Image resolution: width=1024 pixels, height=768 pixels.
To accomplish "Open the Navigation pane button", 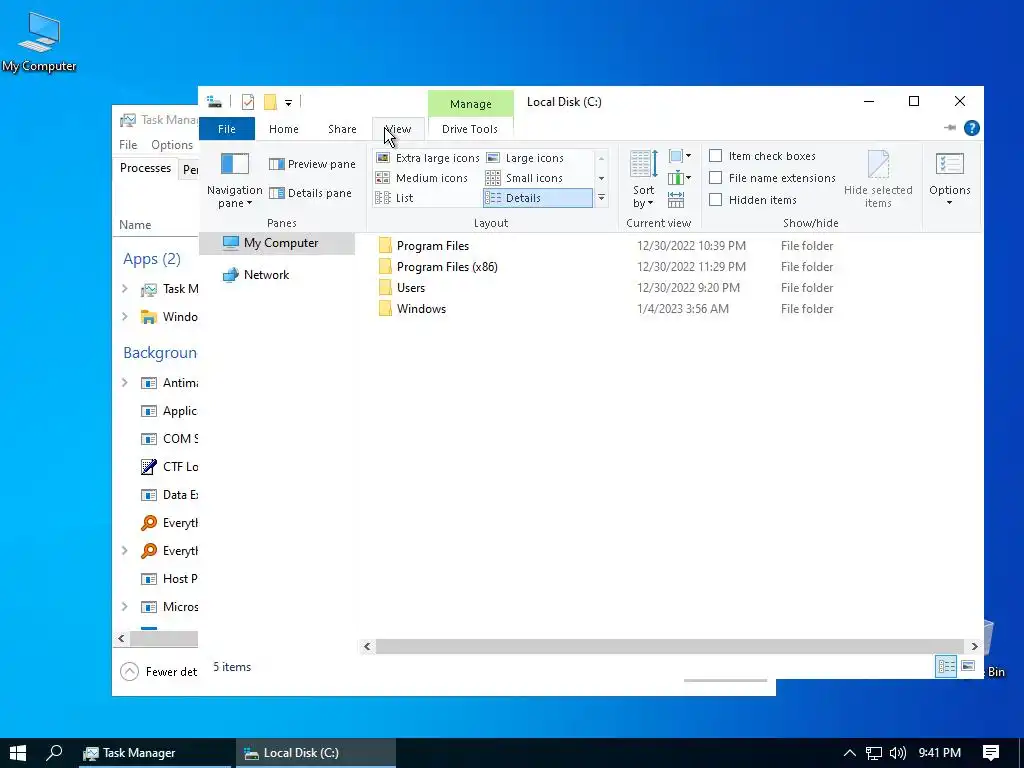I will [234, 180].
